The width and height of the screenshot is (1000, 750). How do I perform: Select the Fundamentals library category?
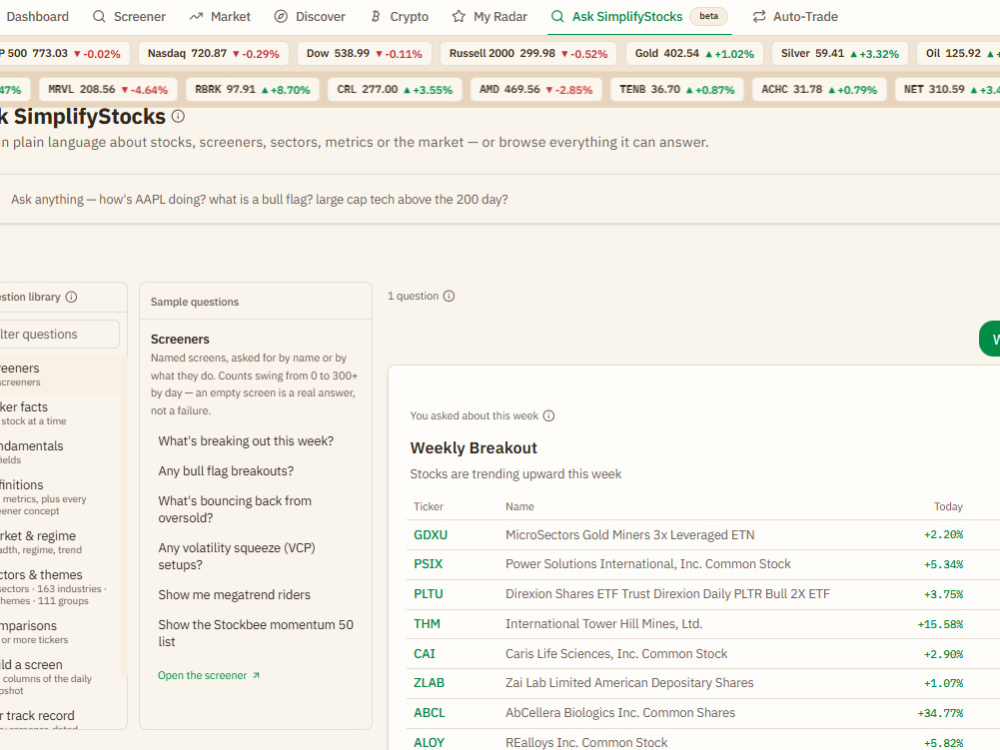60,452
